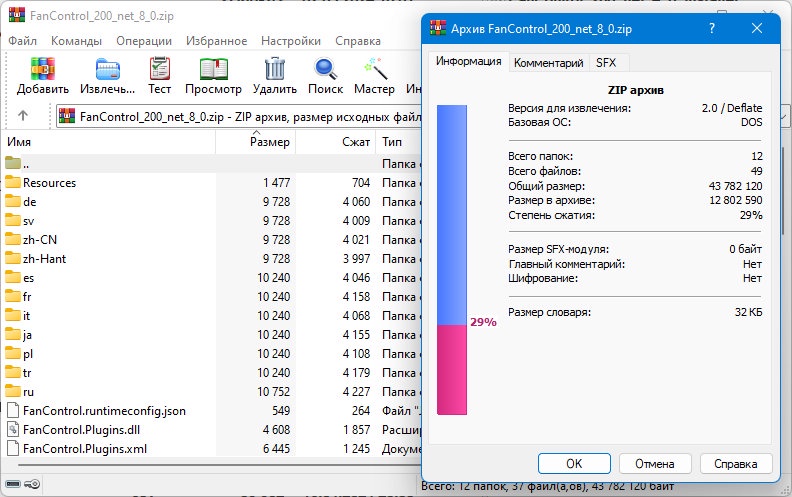
Task: Select the zh-Hant folder row
Action: point(211,259)
